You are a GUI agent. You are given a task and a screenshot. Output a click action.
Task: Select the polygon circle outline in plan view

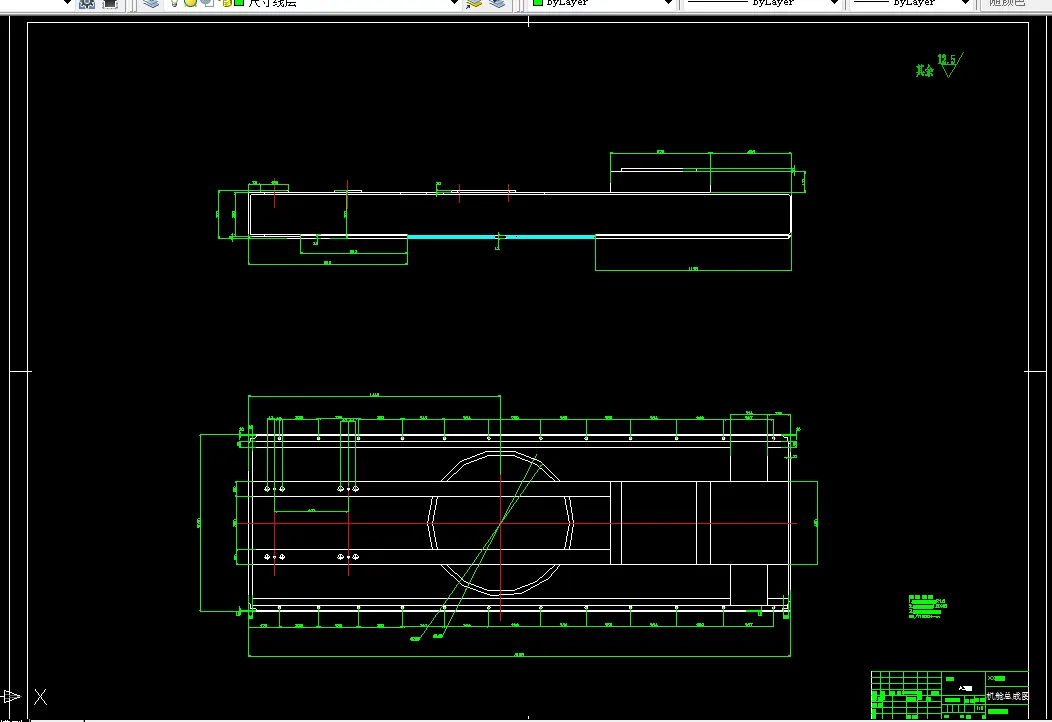501,523
